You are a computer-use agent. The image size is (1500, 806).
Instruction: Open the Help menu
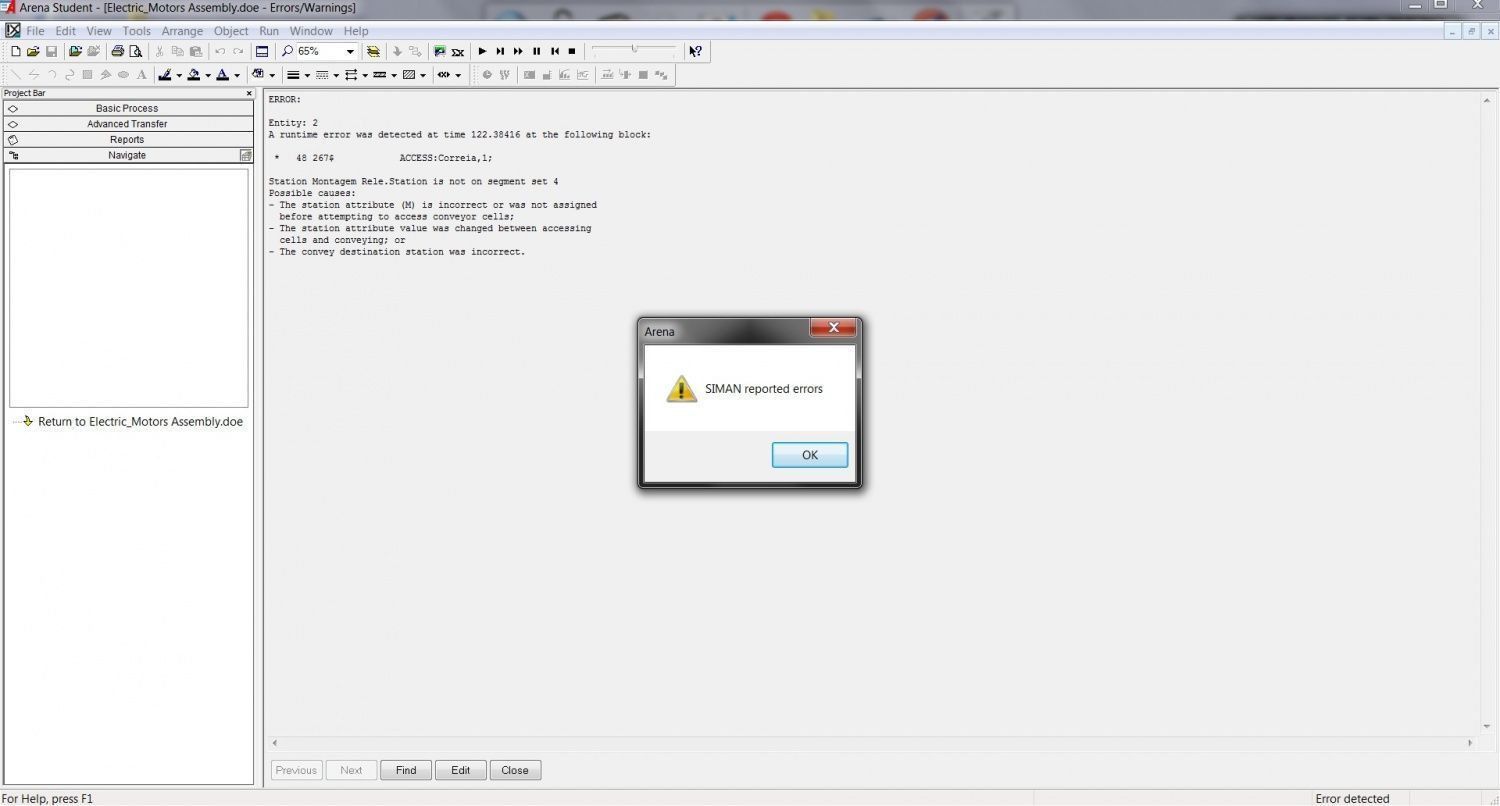[356, 31]
